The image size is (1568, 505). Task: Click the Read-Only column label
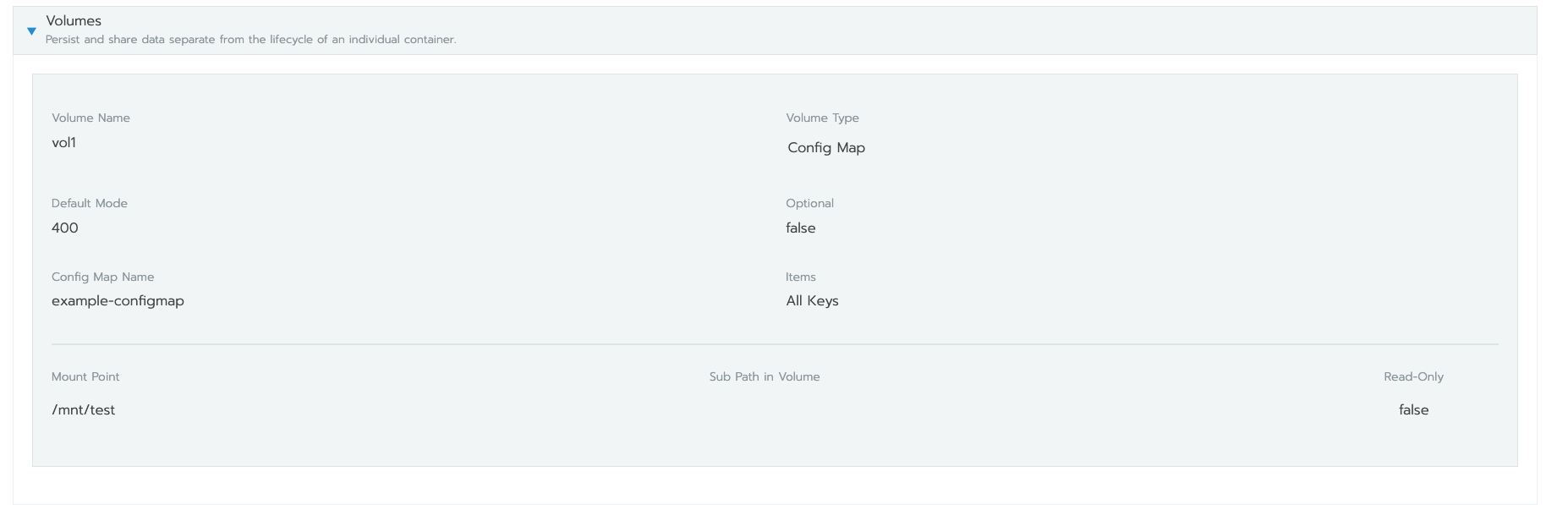[1412, 376]
